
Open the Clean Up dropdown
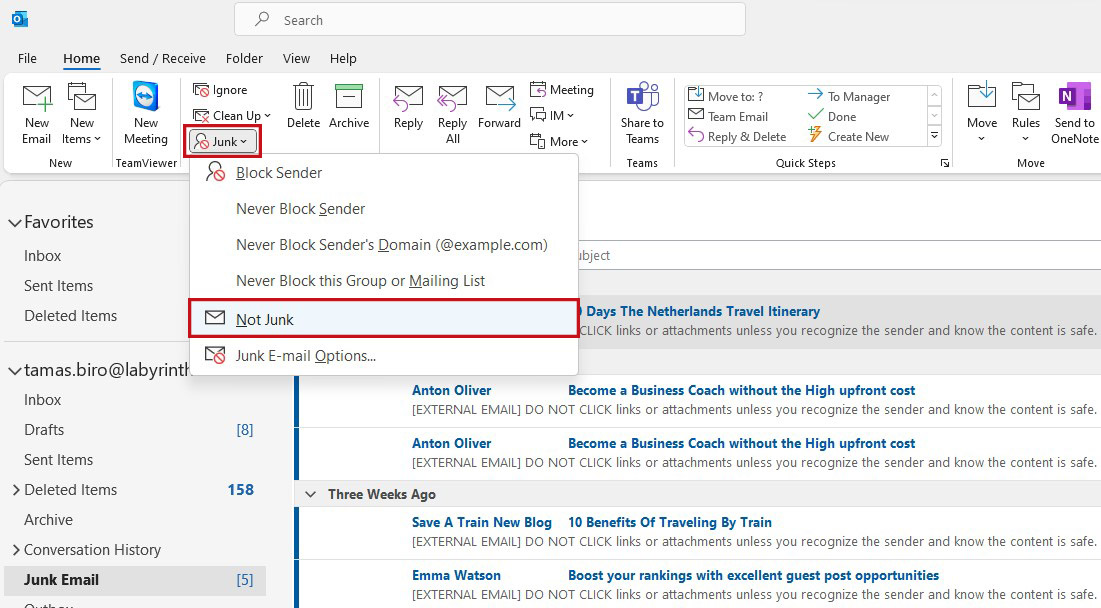(232, 116)
